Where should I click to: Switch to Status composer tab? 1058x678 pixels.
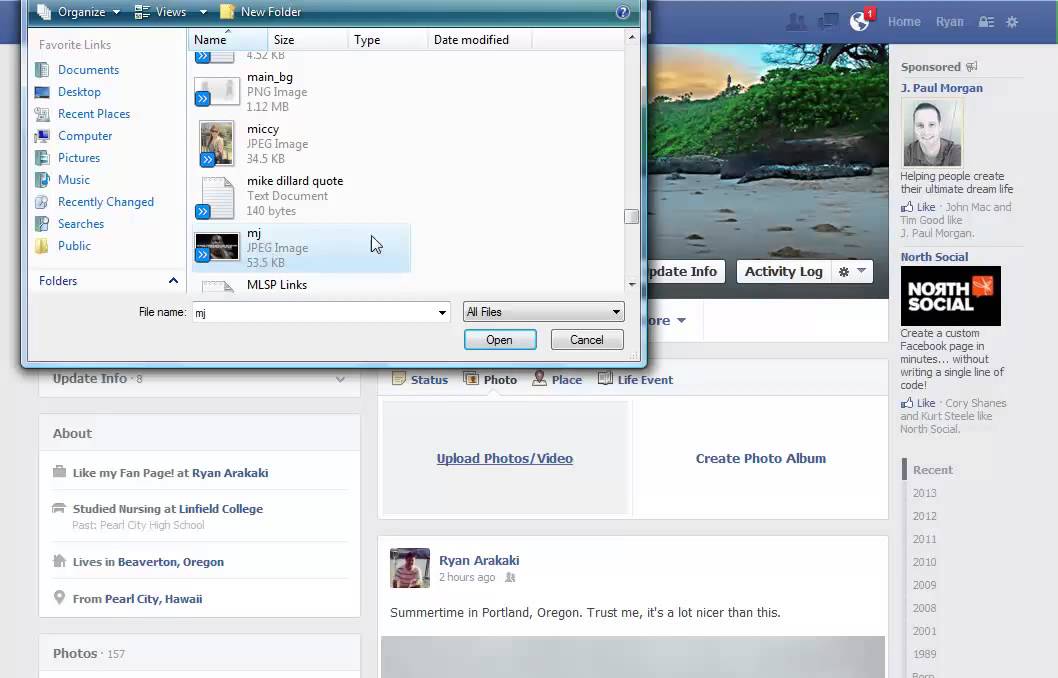pos(420,379)
